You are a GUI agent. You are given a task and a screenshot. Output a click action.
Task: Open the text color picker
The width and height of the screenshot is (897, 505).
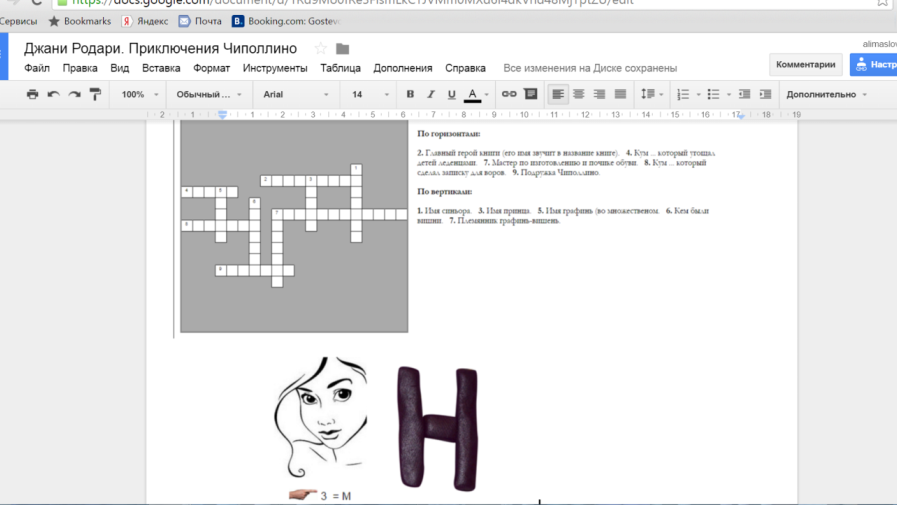(474, 94)
